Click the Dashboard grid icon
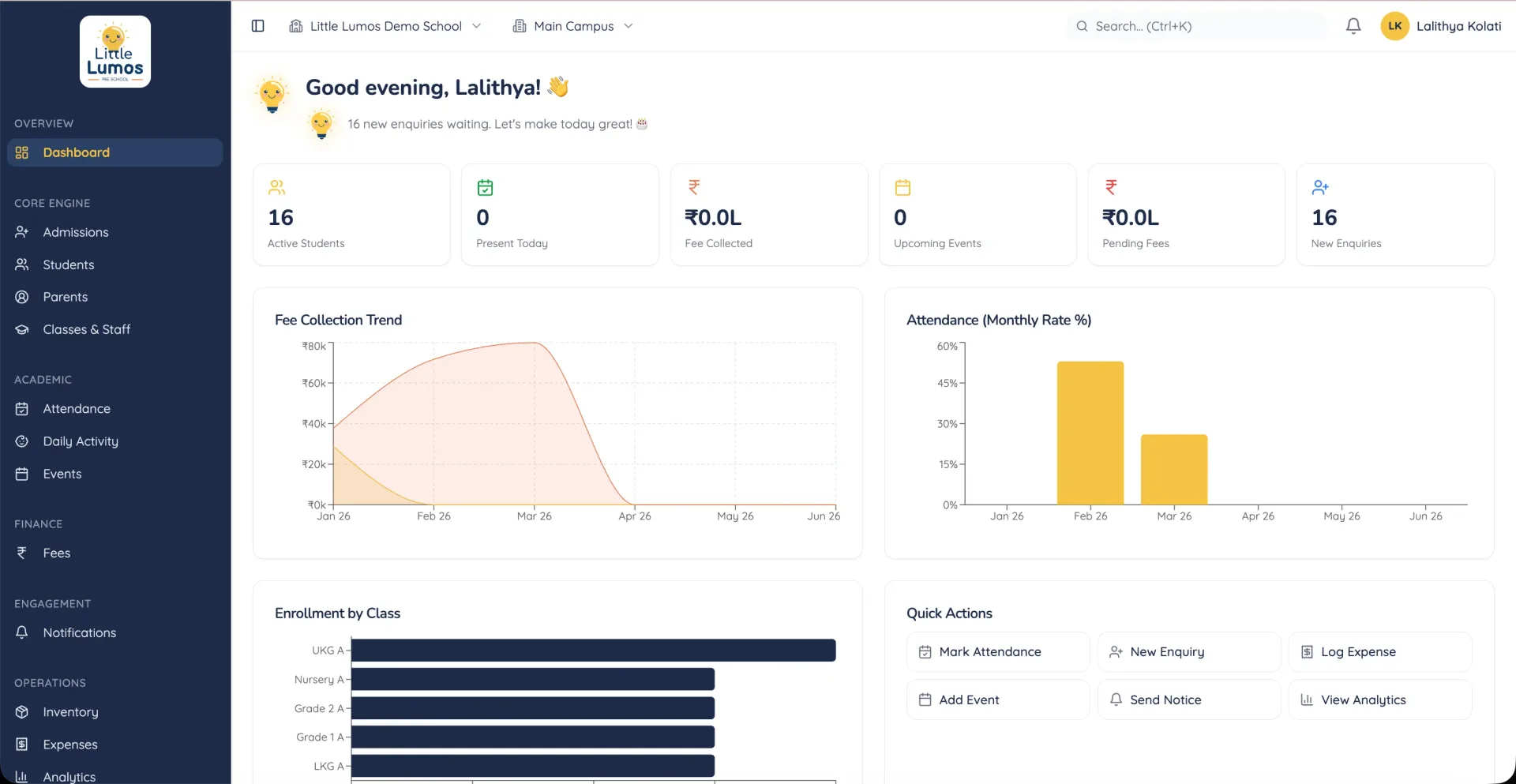Screen dimensions: 1516x784 pos(22,152)
